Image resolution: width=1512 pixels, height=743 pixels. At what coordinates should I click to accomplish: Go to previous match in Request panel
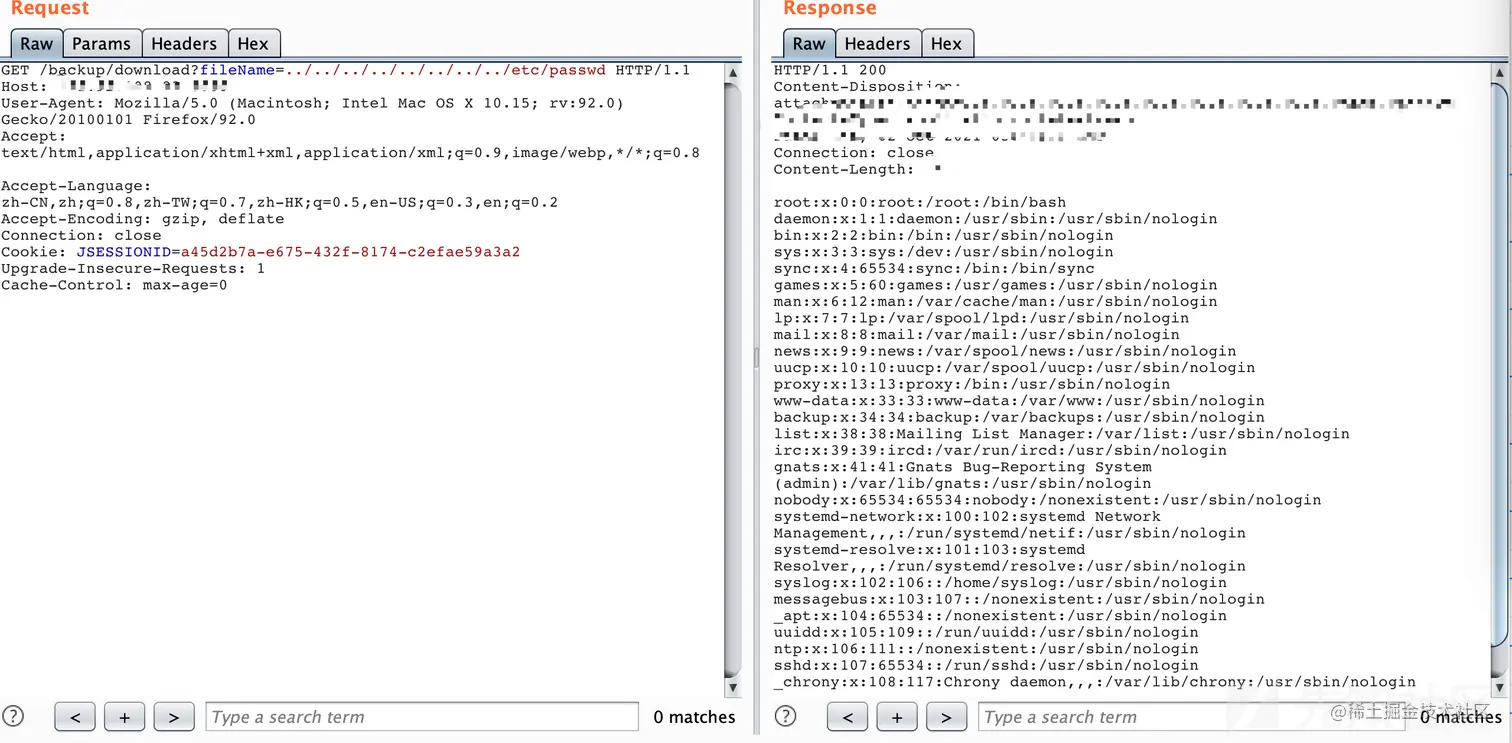point(75,717)
